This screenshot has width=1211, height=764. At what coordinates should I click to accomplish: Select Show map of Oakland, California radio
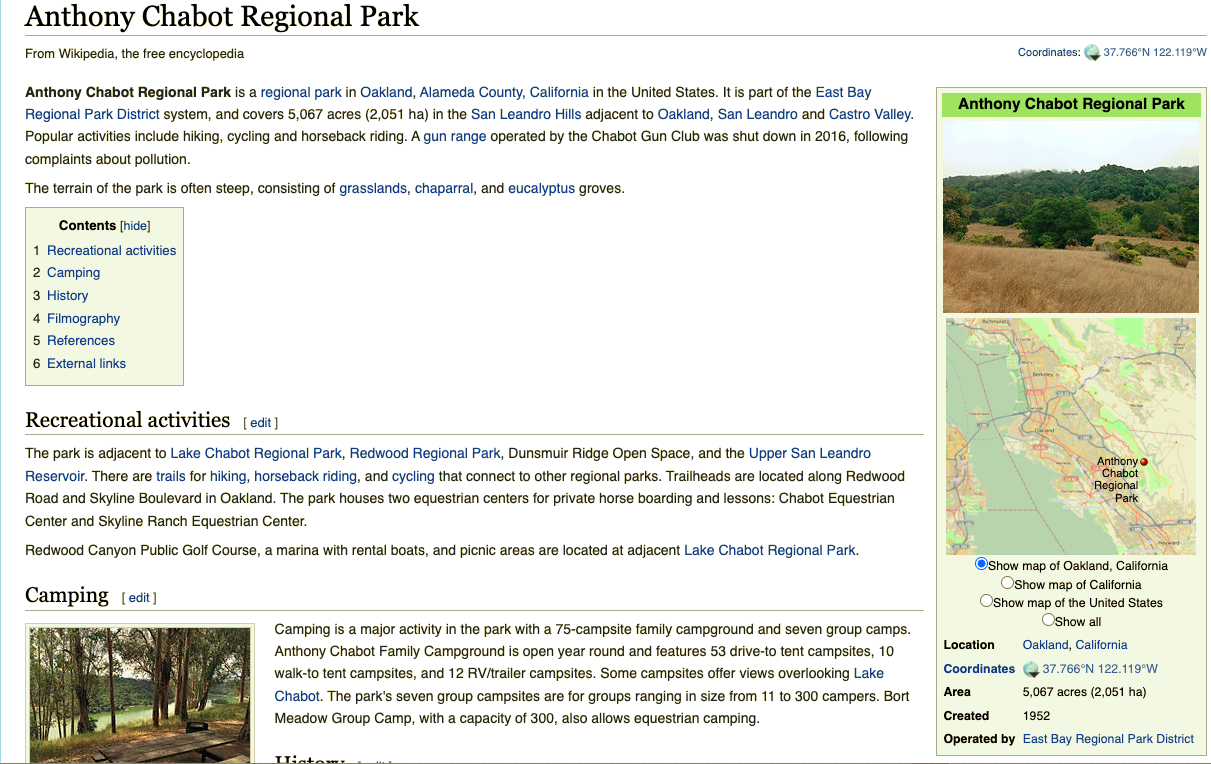pyautogui.click(x=982, y=564)
